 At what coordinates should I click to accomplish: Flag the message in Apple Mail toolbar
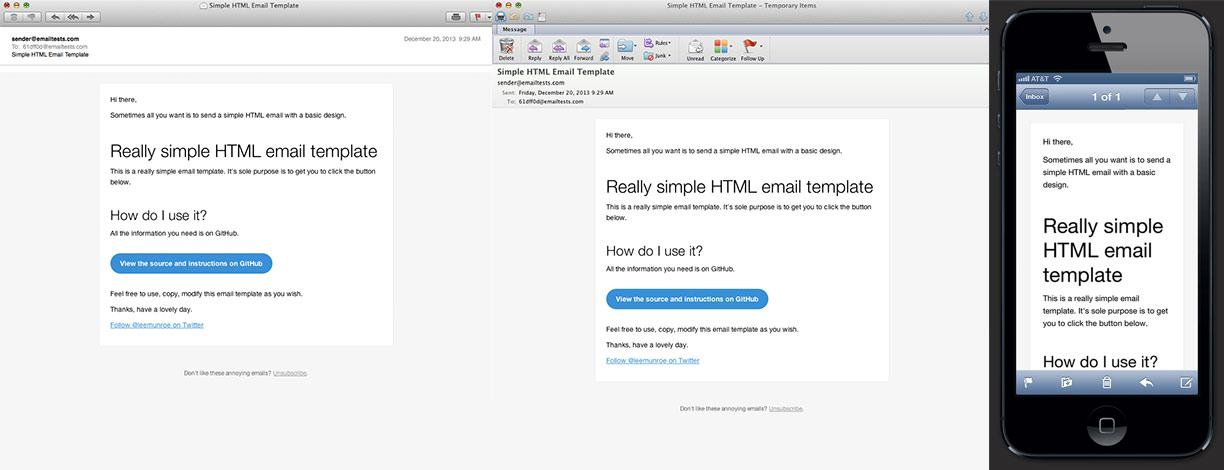pos(478,17)
